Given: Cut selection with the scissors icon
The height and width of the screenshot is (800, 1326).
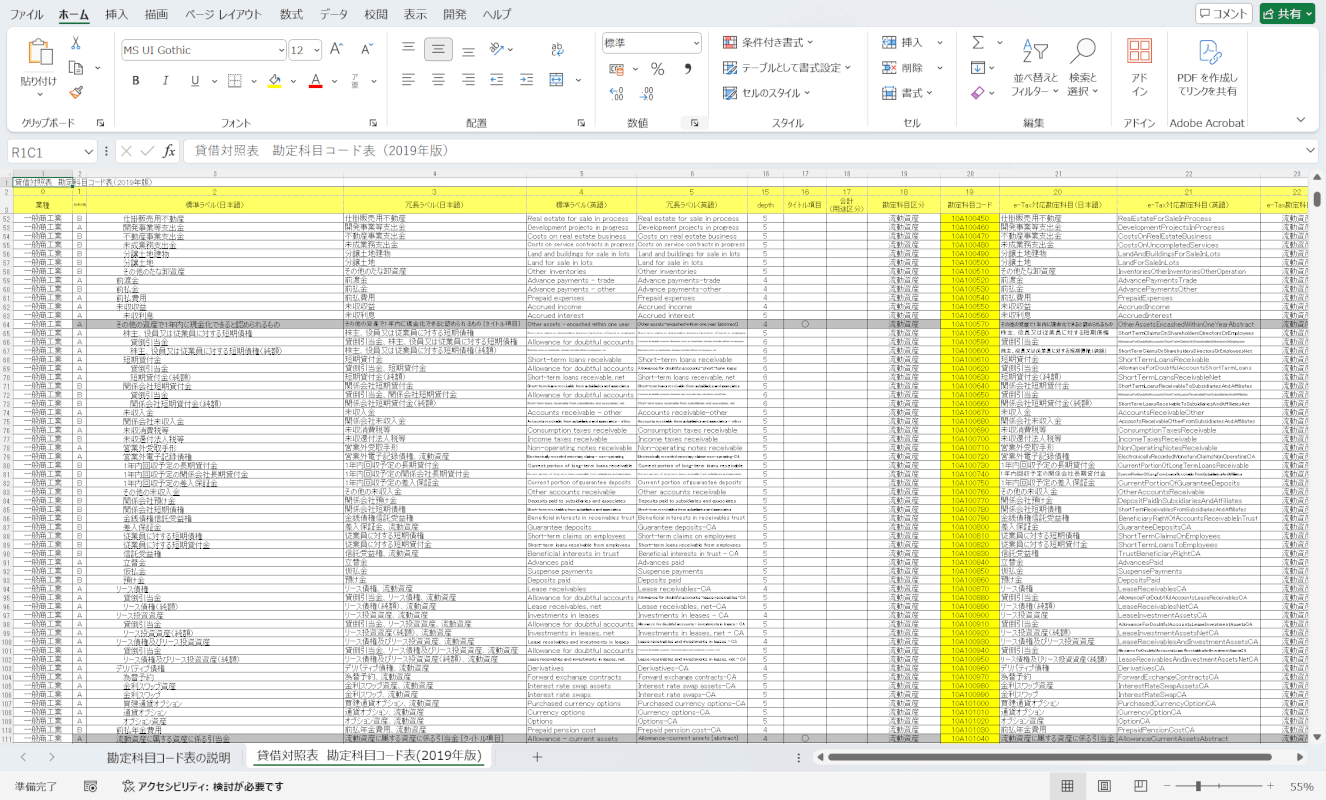Looking at the screenshot, I should coord(76,43).
